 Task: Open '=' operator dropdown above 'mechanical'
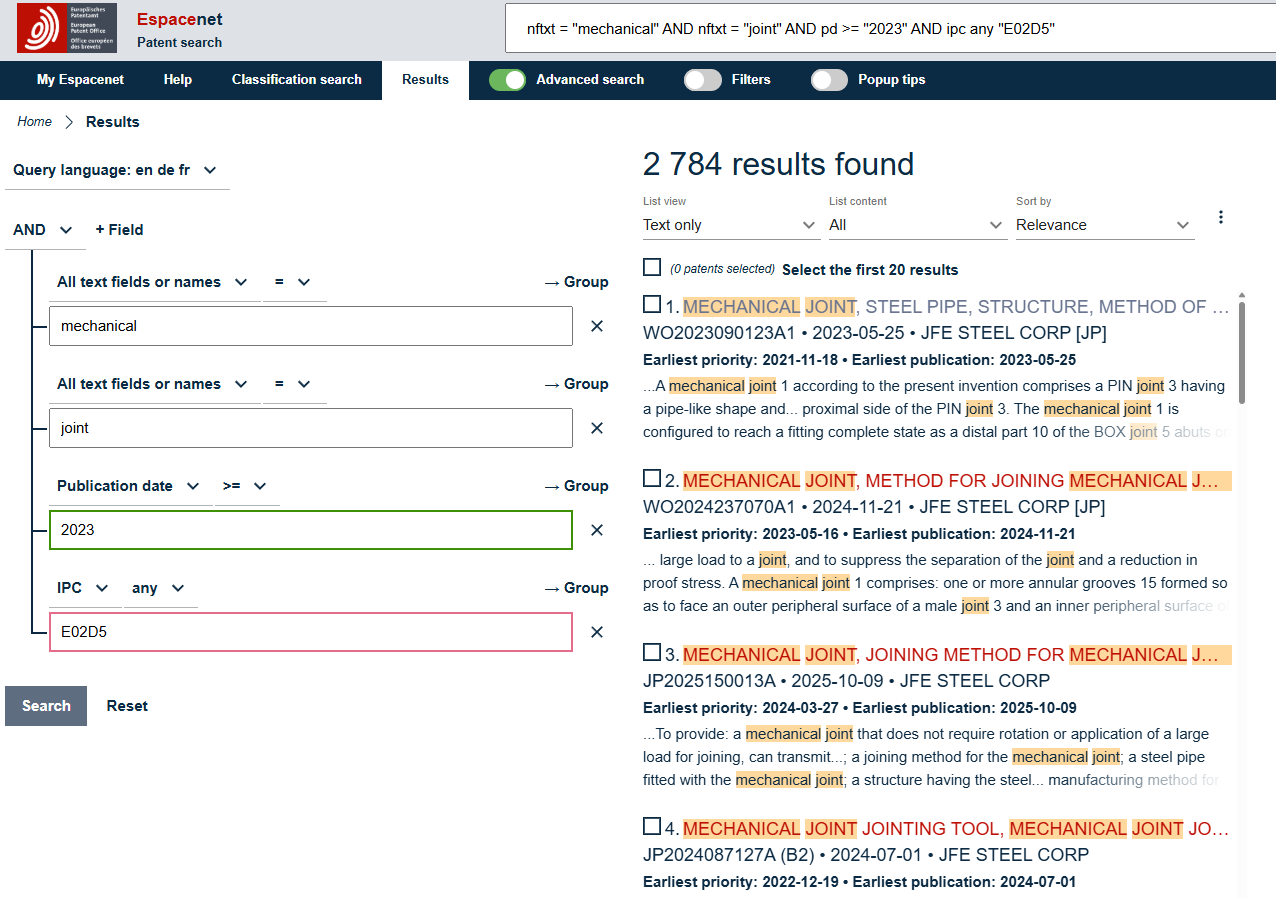pos(294,282)
